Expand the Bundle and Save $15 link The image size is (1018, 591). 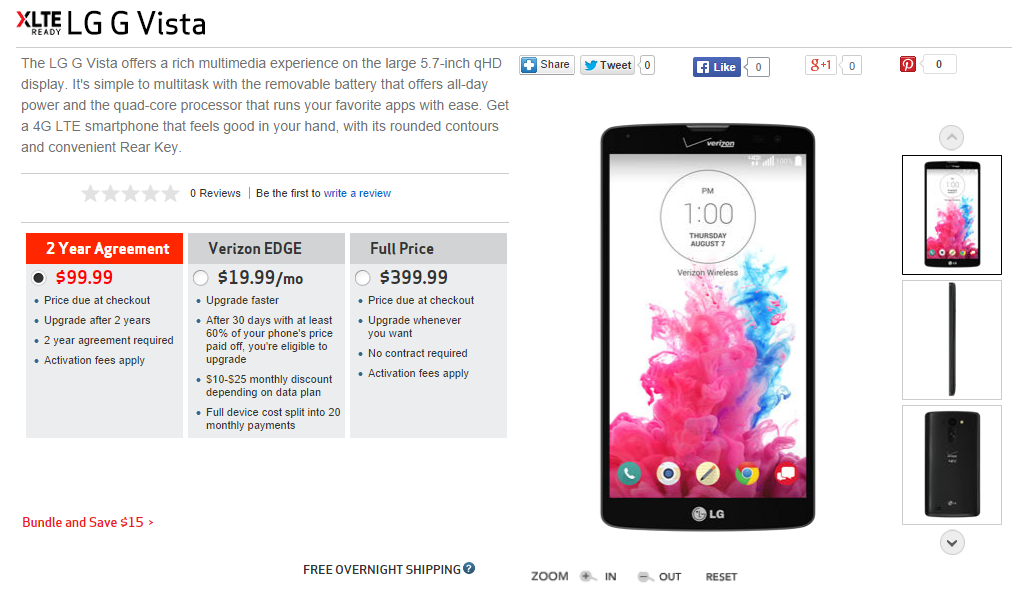point(88,522)
